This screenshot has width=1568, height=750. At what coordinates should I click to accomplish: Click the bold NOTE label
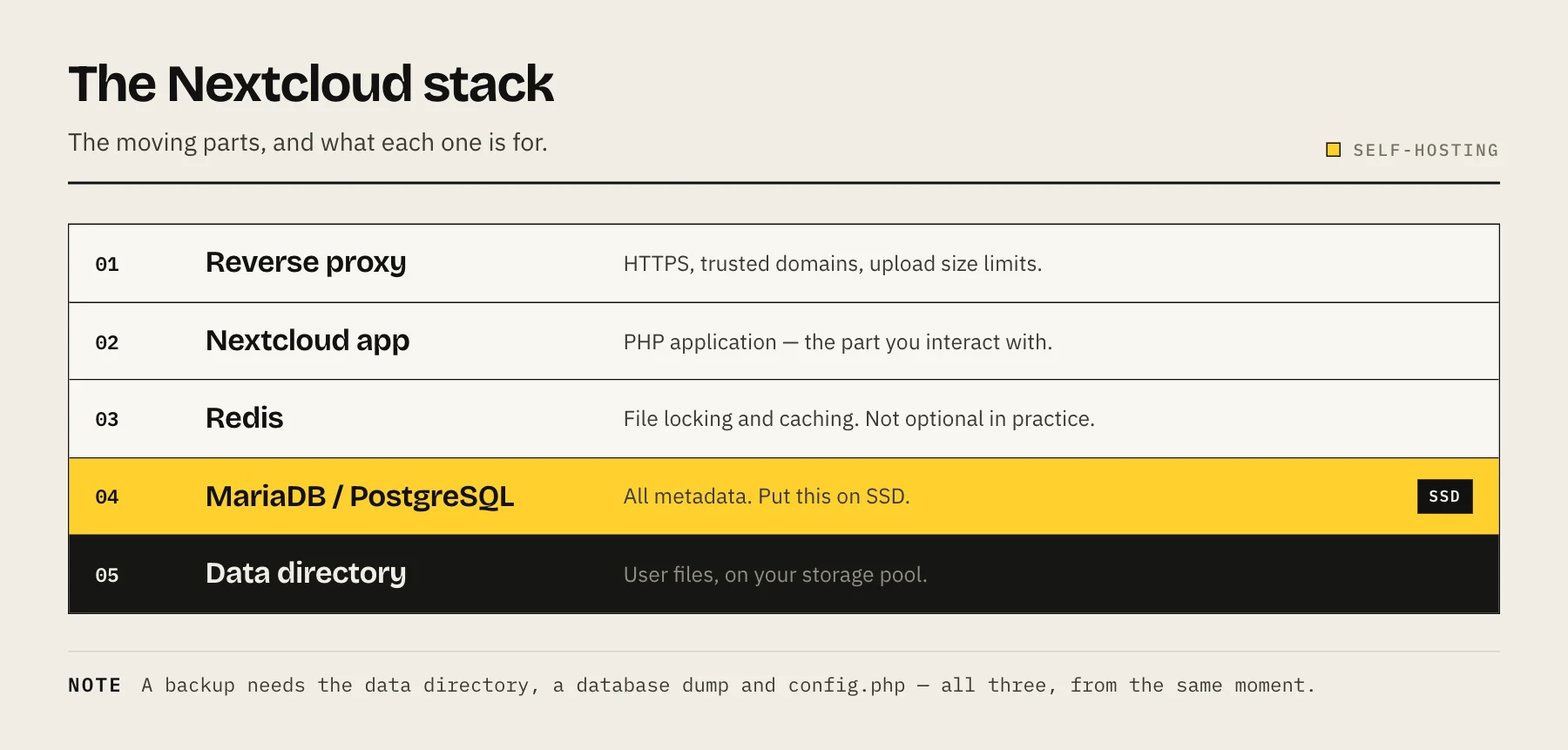pos(95,686)
